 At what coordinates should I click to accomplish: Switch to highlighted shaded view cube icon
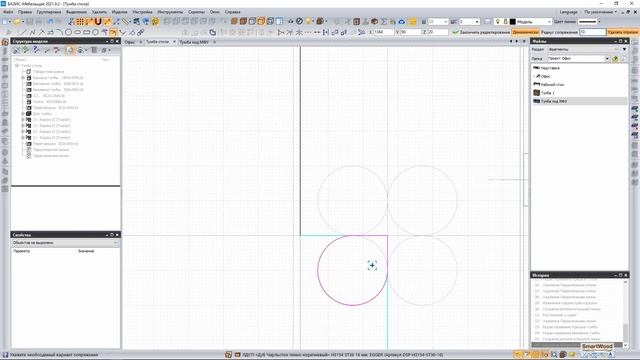261,21
